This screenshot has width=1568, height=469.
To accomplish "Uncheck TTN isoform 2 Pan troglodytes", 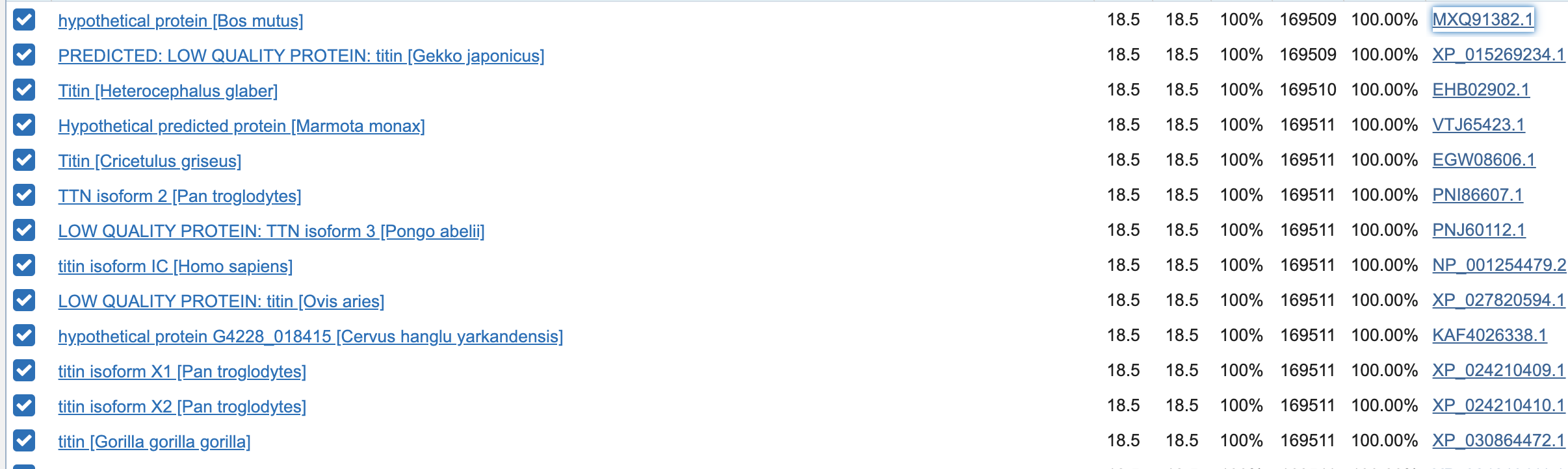I will point(24,196).
